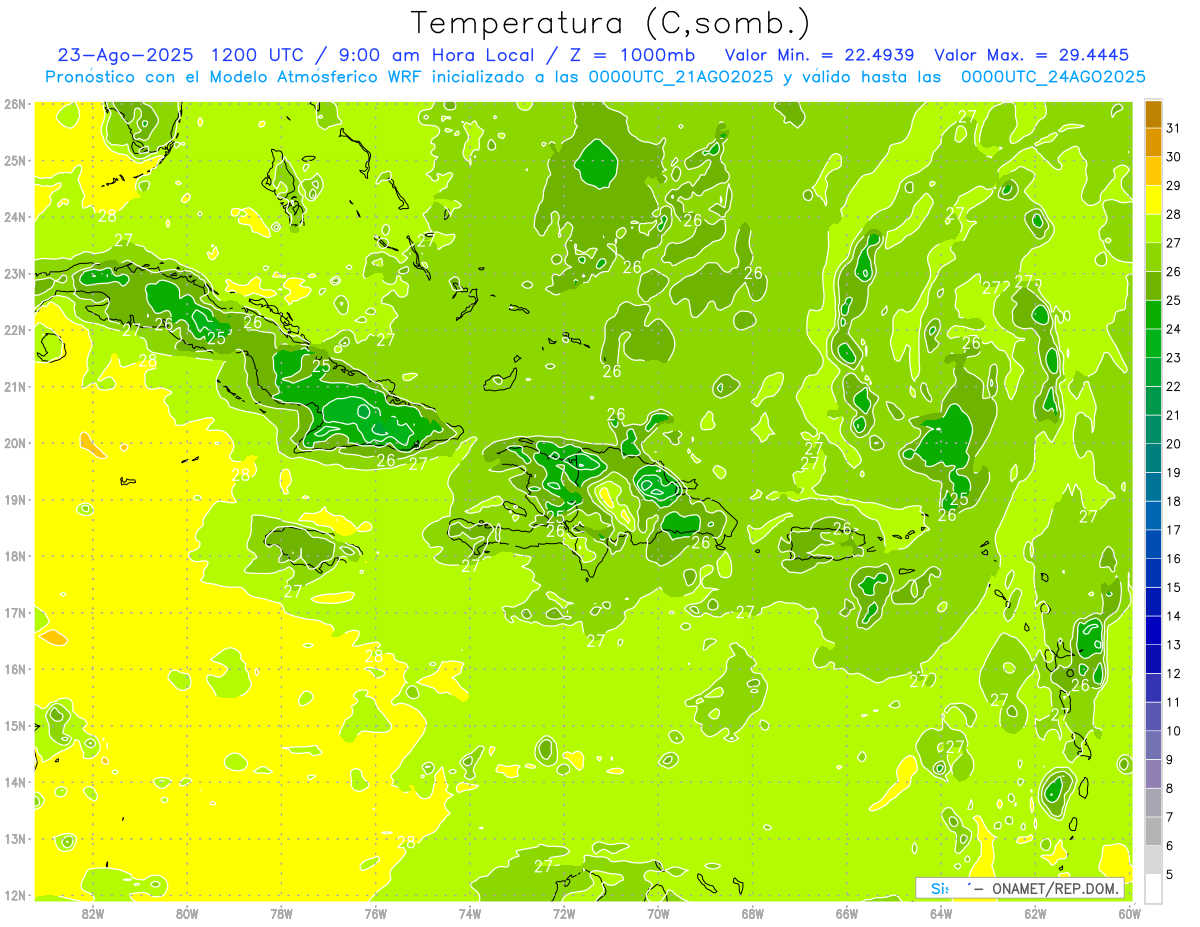
Task: Click "0000UTC_24AGO2025" valid-until time text
Action: click(1053, 77)
